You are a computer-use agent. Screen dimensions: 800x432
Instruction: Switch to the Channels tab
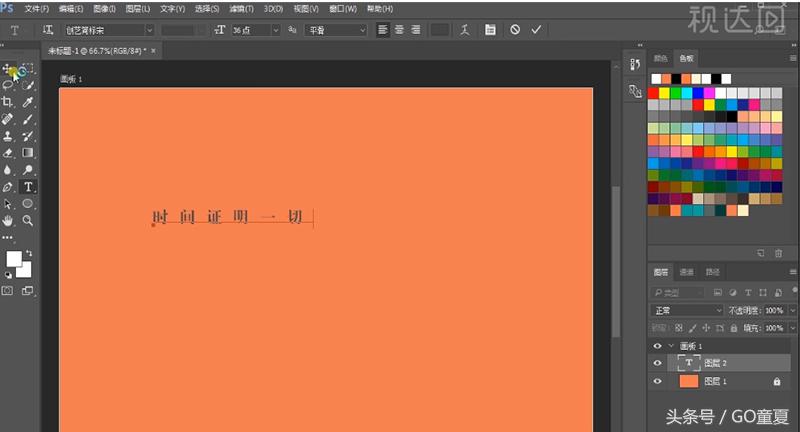click(687, 272)
